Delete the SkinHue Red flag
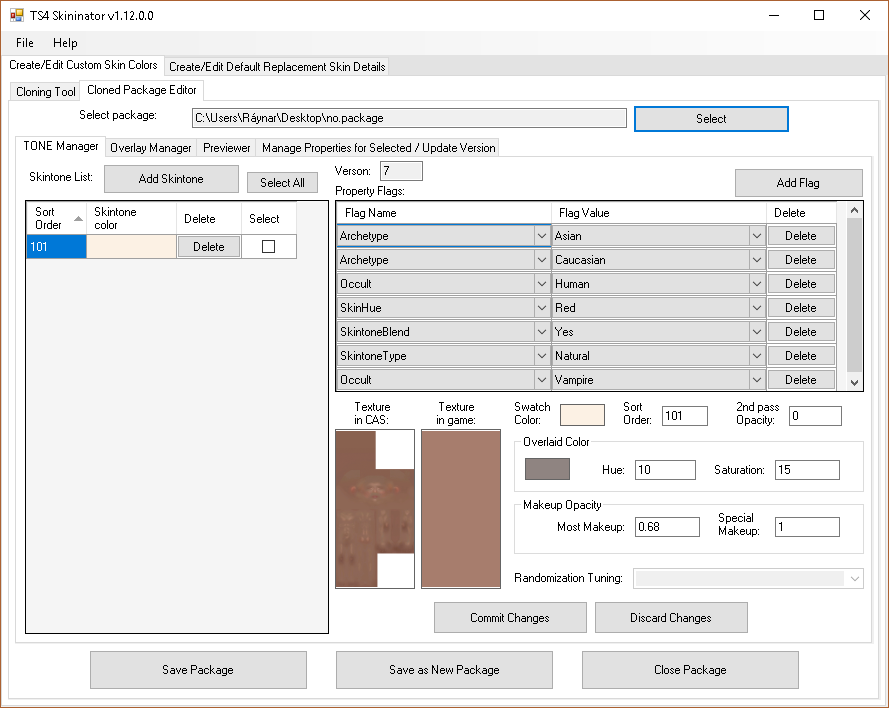 [801, 308]
